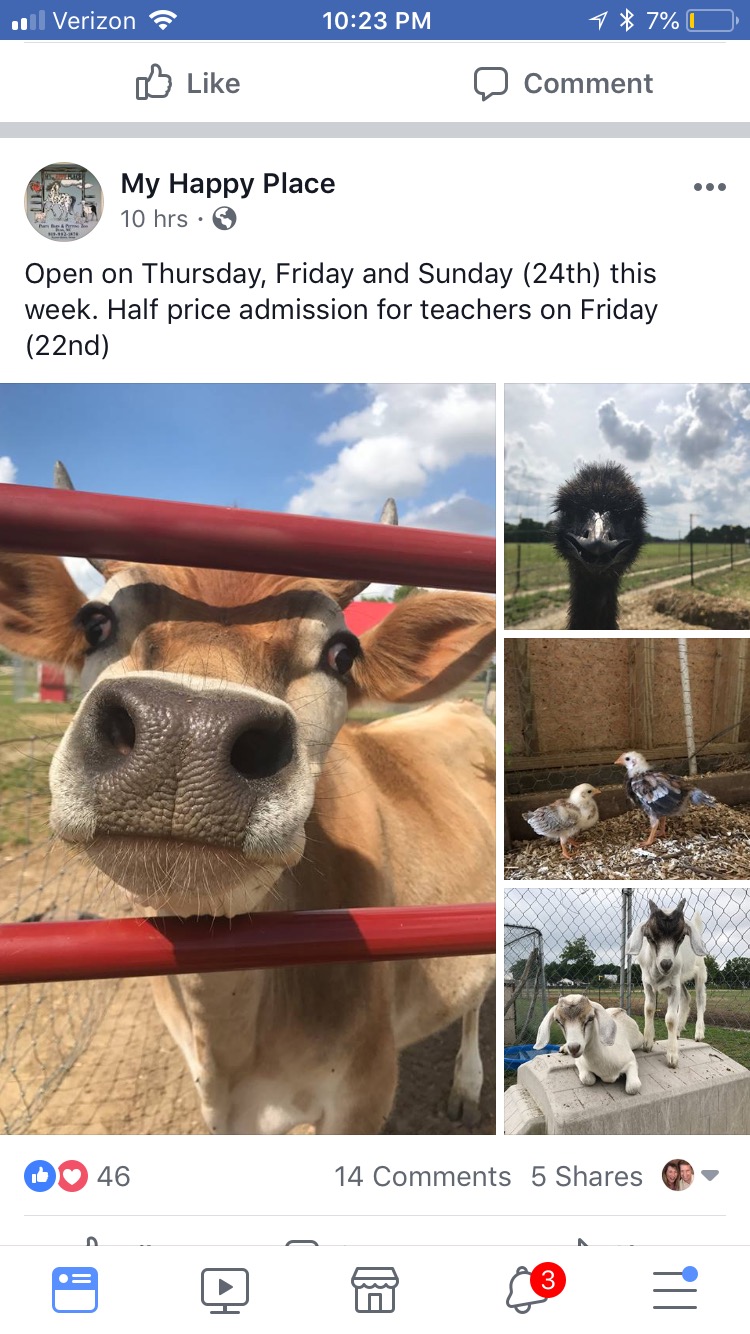Viewport: 750px width, 1334px height.
Task: Tap the speech bubble Comment icon
Action: click(x=490, y=84)
